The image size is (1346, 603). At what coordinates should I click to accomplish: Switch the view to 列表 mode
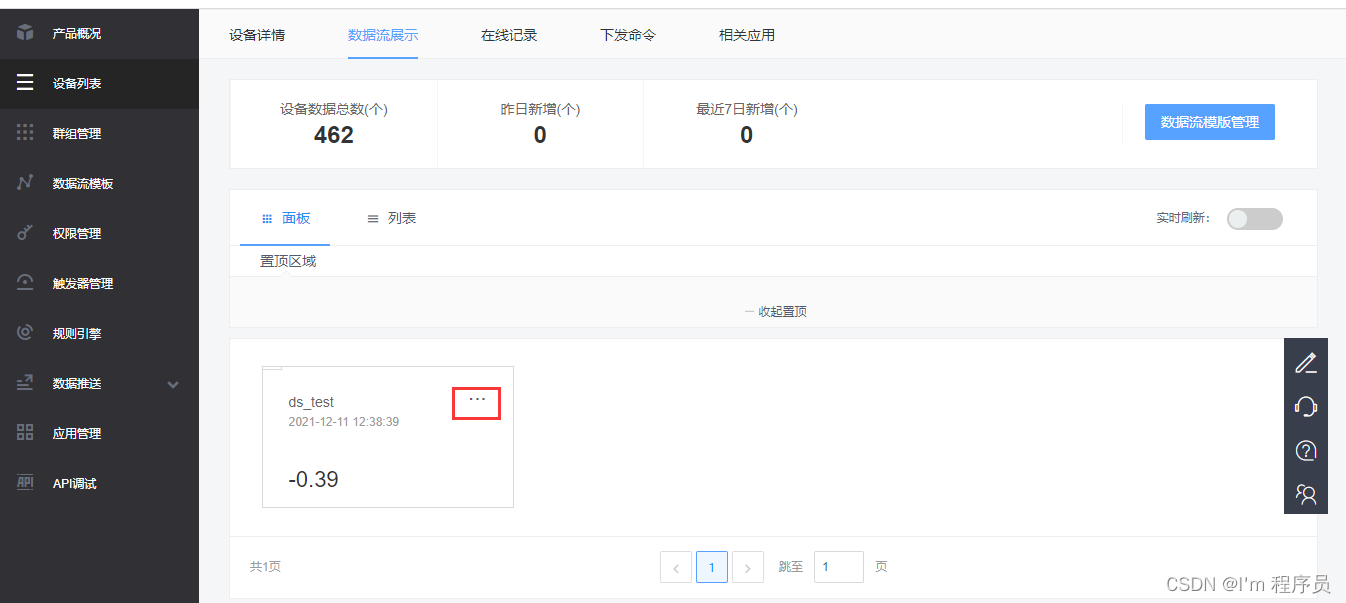click(x=391, y=218)
